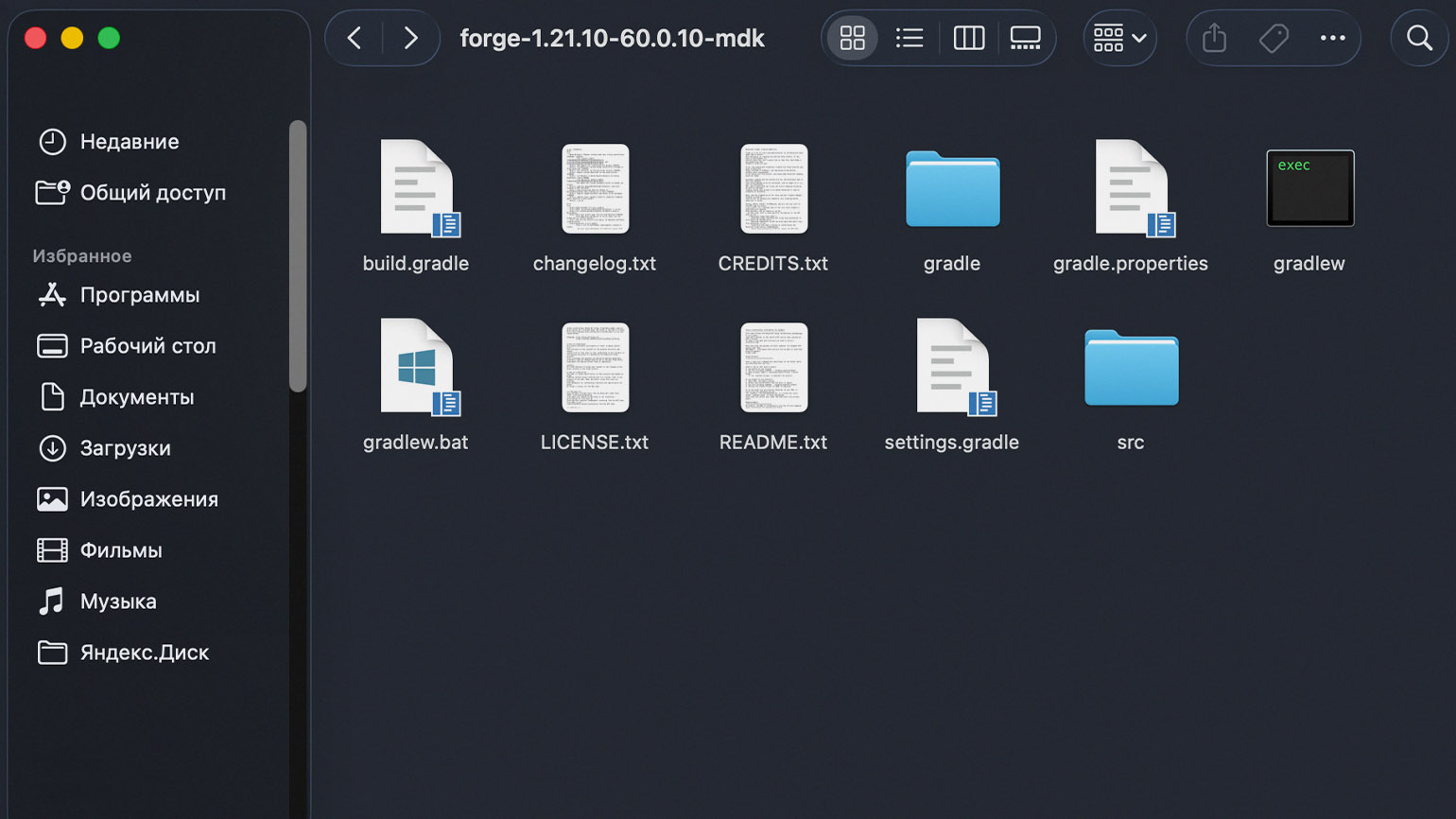The width and height of the screenshot is (1456, 819).
Task: Go back with the left chevron
Action: pos(355,38)
